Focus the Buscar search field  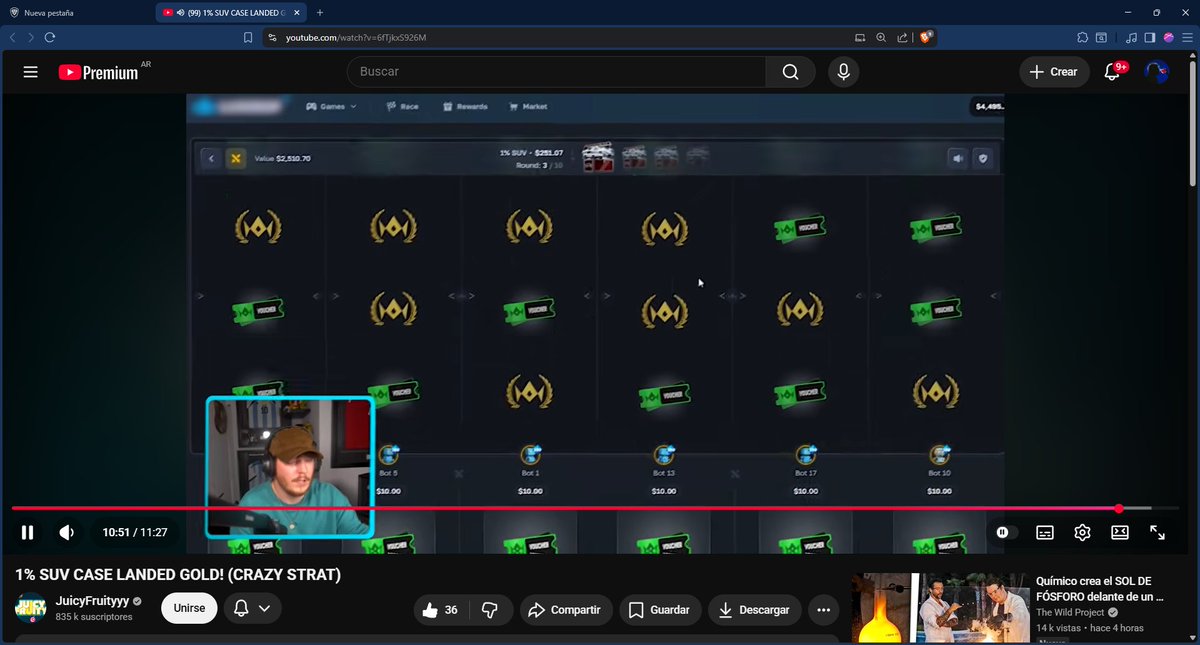point(557,72)
